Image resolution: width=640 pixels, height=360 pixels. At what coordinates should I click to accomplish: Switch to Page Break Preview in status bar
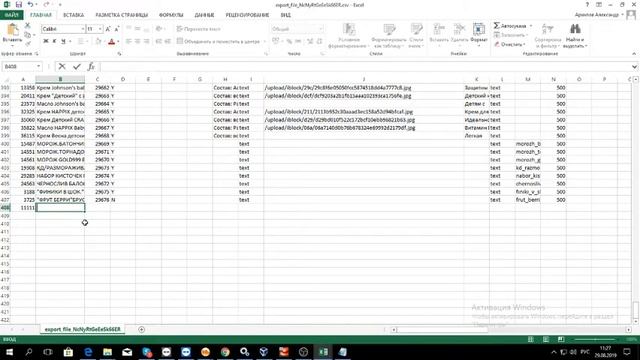pyautogui.click(x=561, y=339)
